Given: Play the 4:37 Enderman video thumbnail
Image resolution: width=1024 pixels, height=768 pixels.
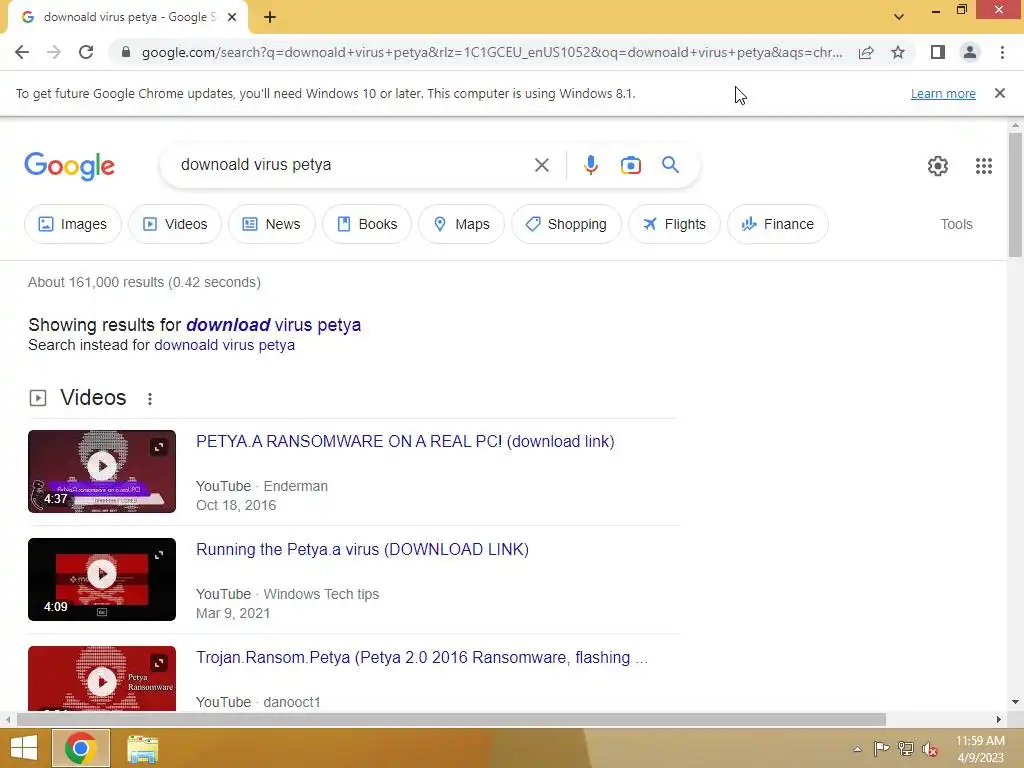Looking at the screenshot, I should pyautogui.click(x=102, y=472).
